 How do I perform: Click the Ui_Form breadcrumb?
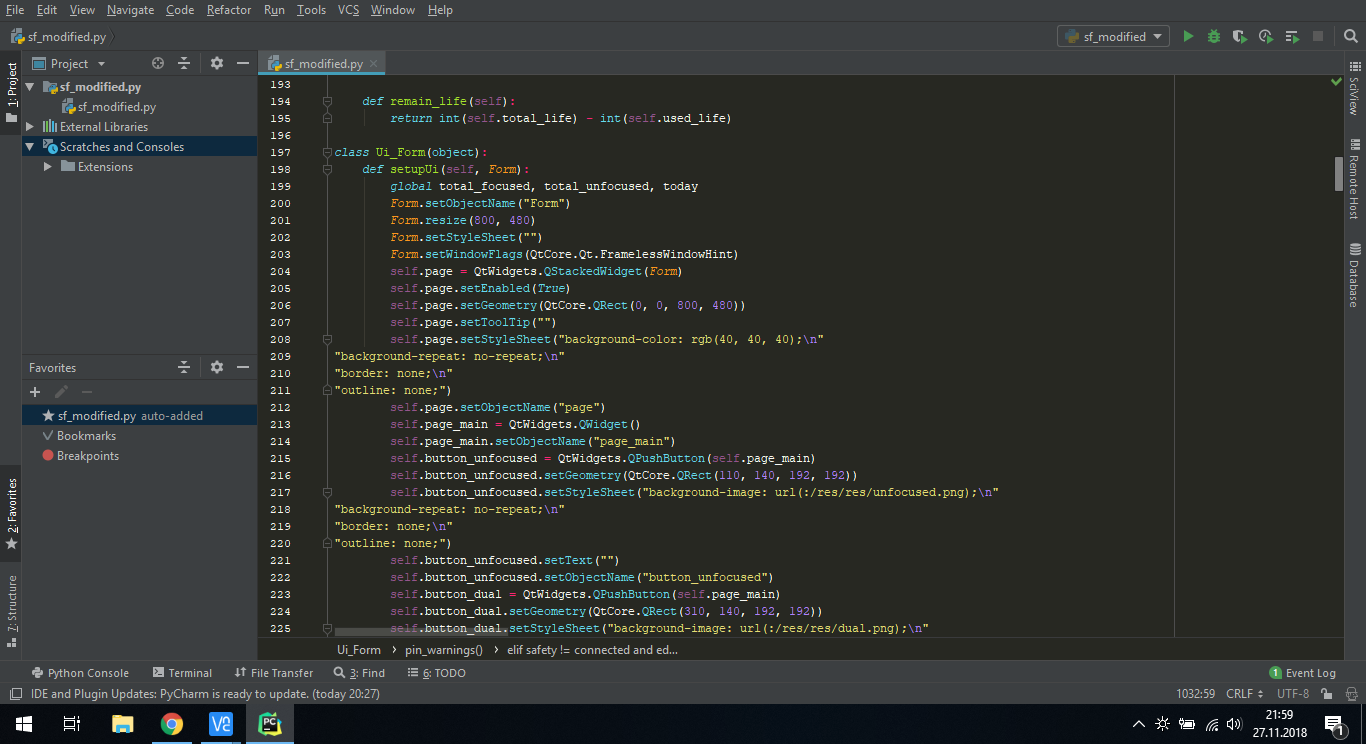359,650
